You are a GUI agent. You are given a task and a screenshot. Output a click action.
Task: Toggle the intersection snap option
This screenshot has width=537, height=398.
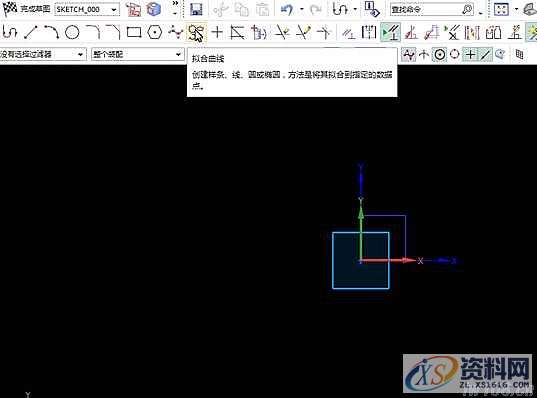point(424,54)
